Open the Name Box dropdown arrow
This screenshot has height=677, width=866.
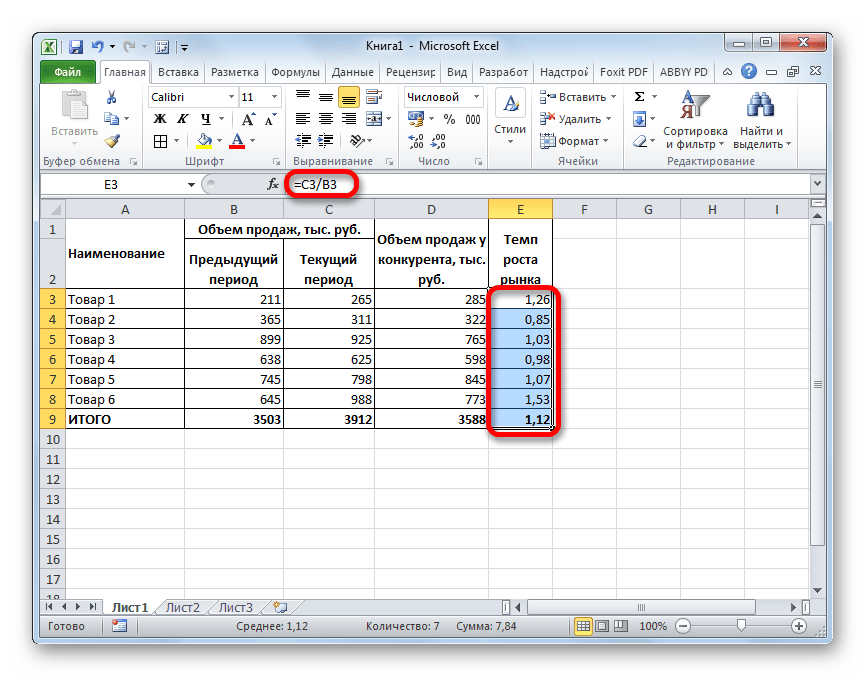(191, 184)
